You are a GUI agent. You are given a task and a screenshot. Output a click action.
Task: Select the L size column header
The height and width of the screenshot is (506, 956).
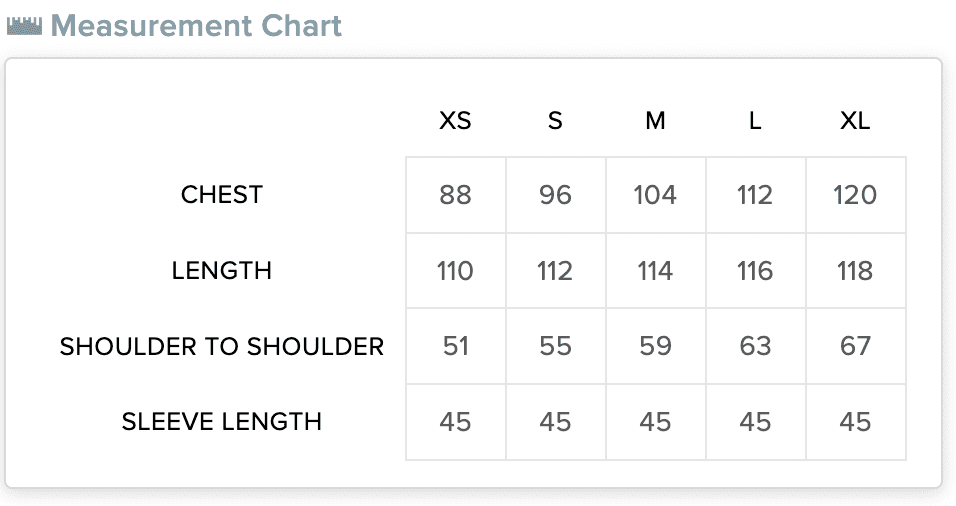(x=755, y=121)
